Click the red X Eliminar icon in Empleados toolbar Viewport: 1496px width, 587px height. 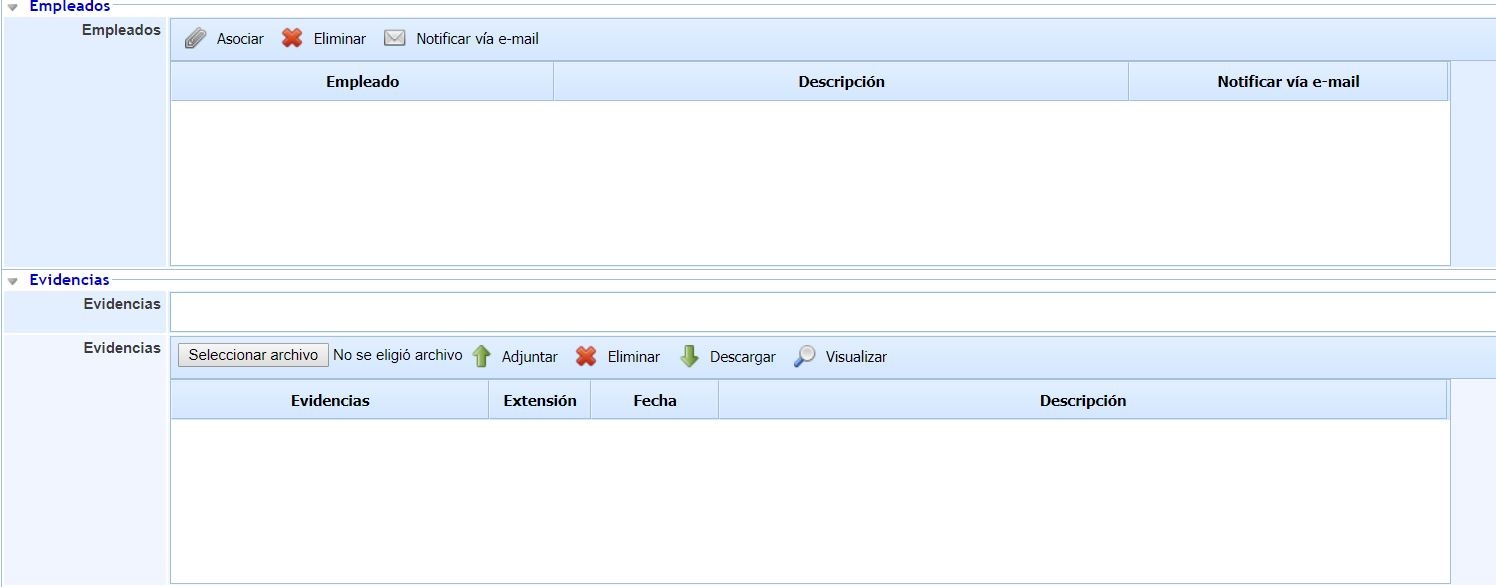291,38
